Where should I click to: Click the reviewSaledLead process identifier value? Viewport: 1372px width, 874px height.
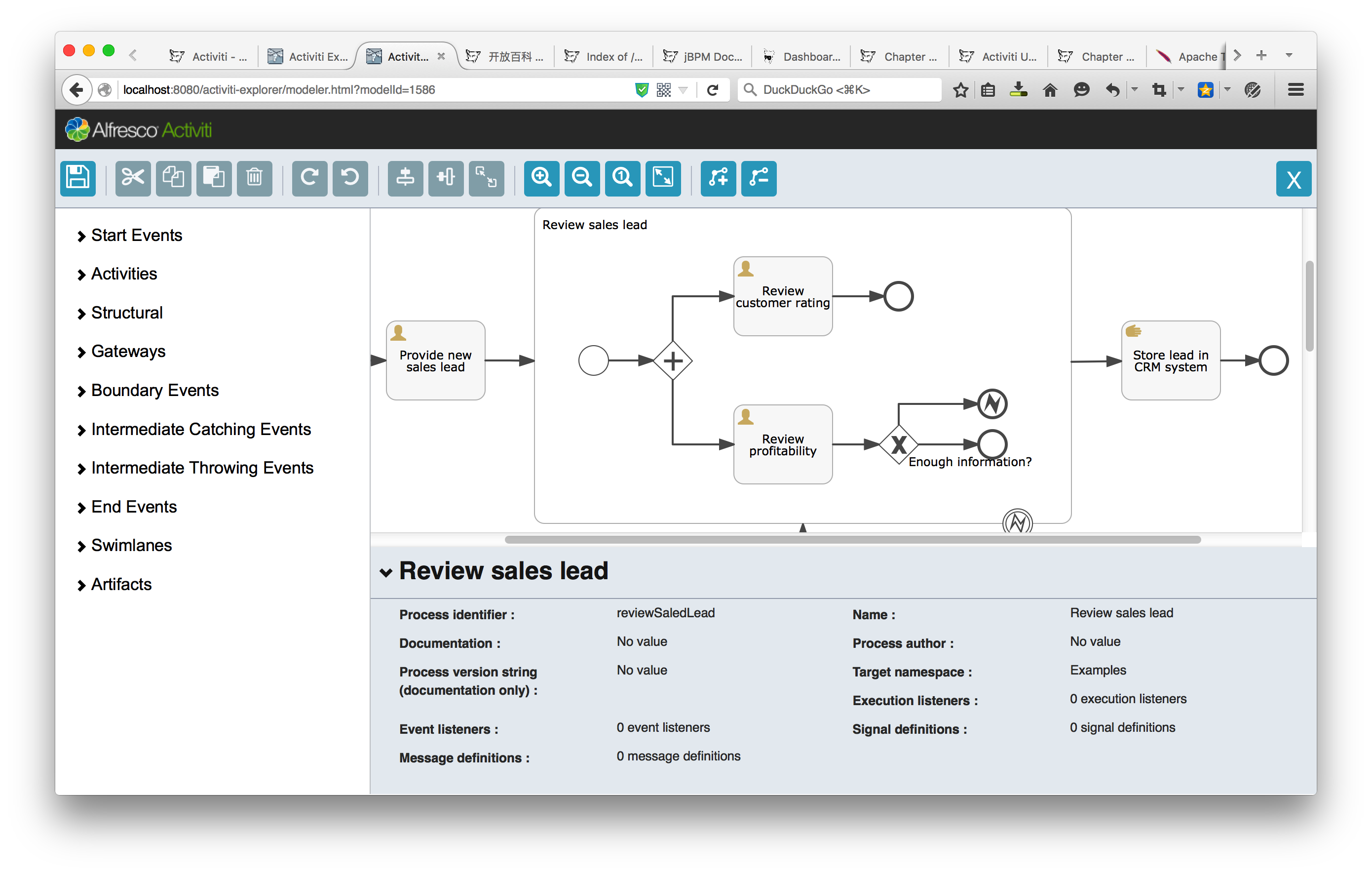pos(665,613)
